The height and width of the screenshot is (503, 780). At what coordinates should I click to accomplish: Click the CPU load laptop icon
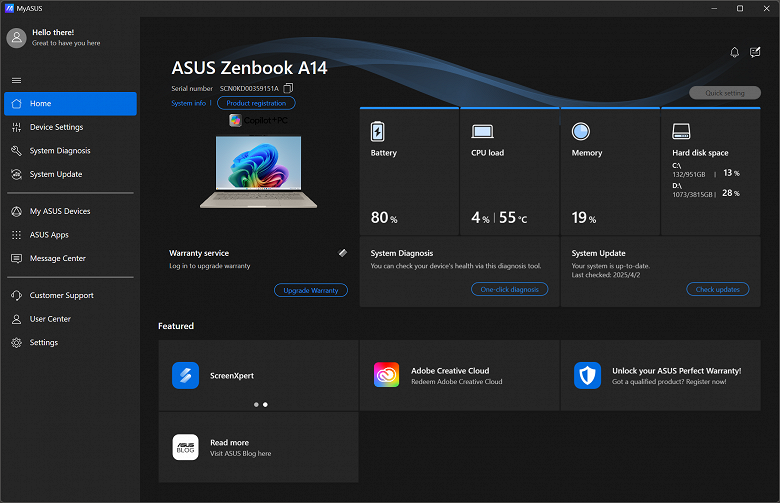point(483,131)
